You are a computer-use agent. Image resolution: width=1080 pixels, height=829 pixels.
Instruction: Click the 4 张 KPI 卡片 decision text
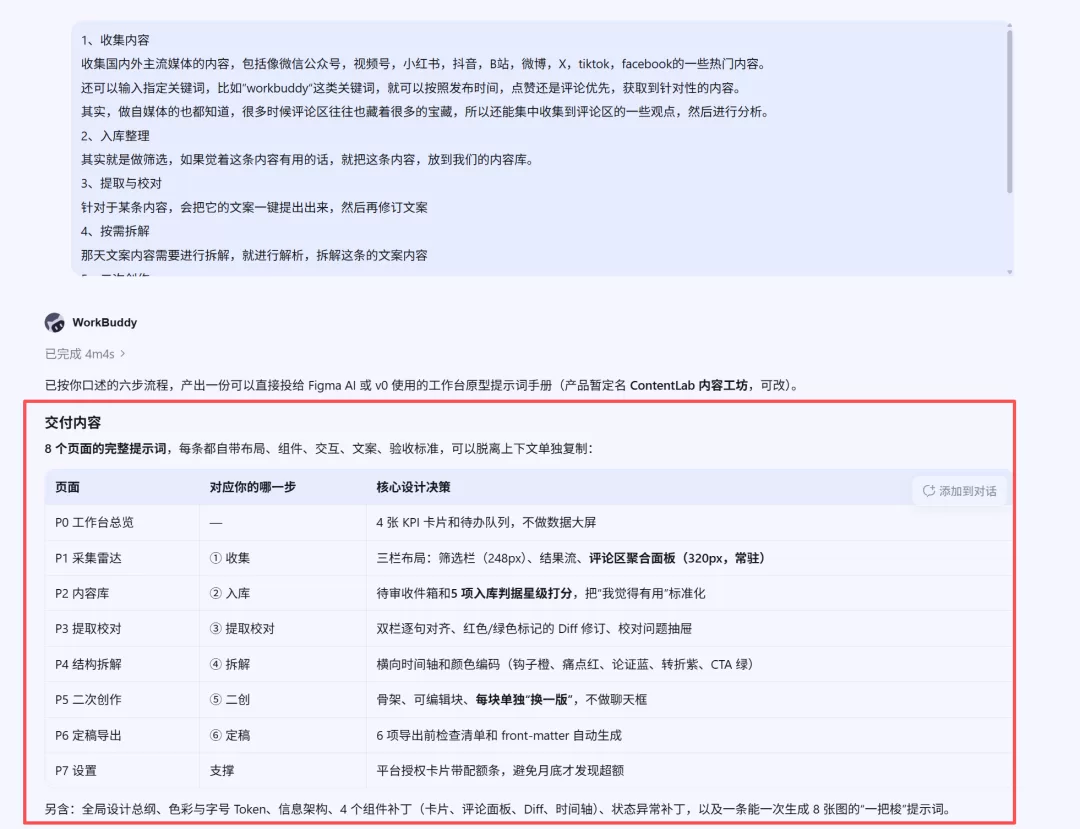tap(486, 523)
